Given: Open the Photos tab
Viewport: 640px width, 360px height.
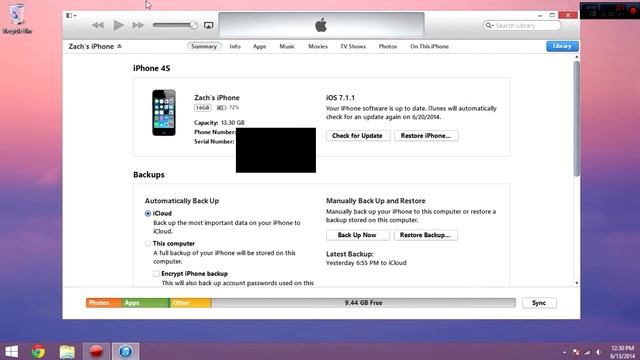Looking at the screenshot, I should click(387, 47).
